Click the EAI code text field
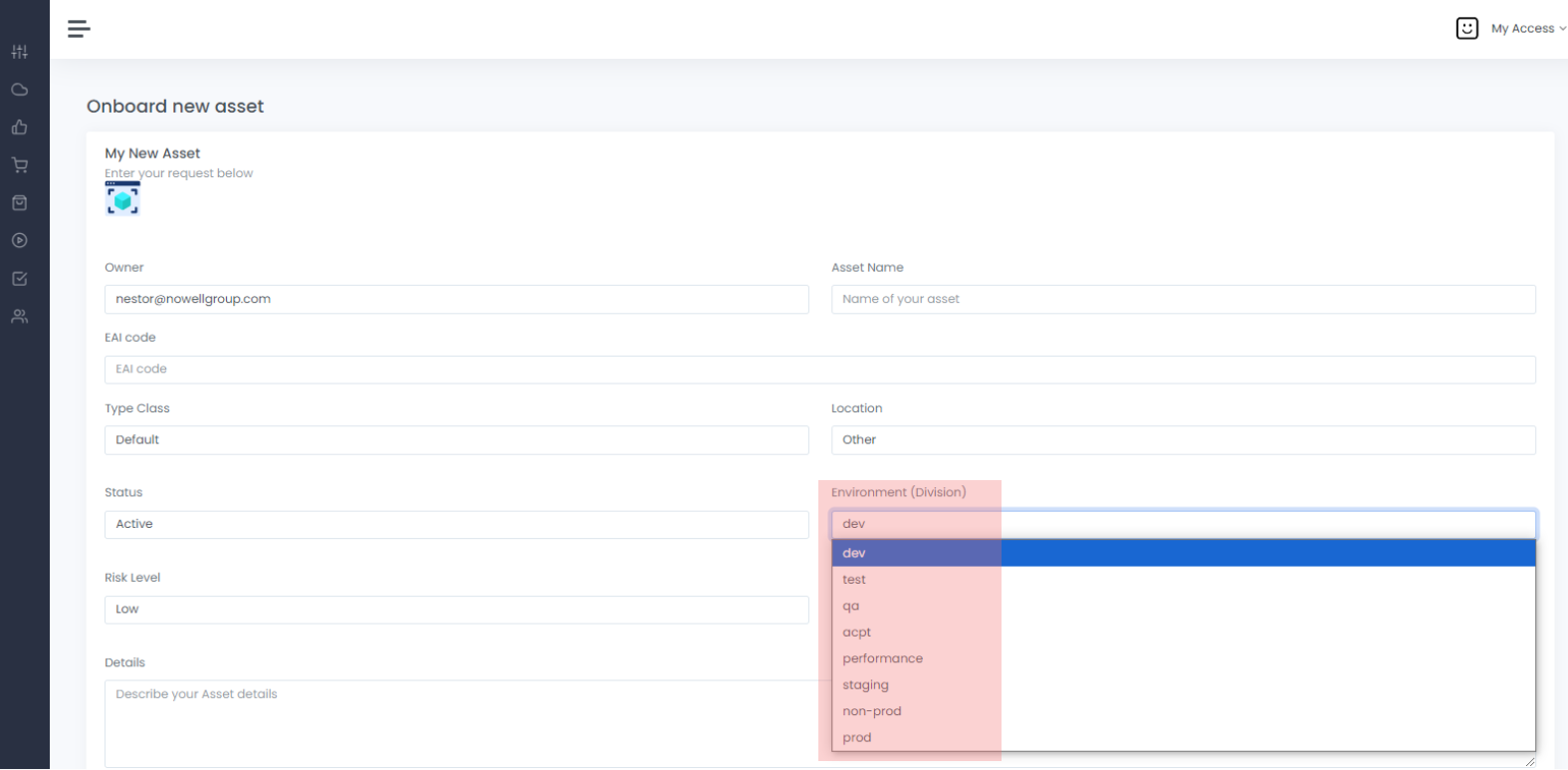 point(819,370)
